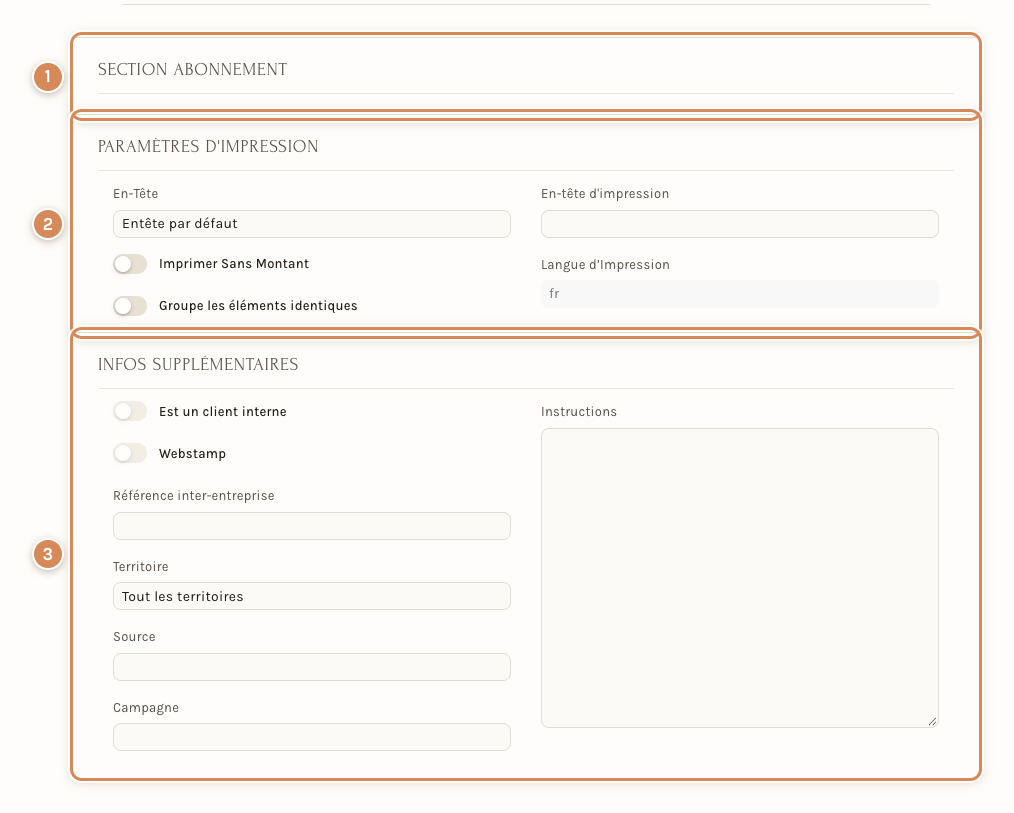Toggle the Webstamp switch
Screen dimensions: 1014x813
coord(130,453)
